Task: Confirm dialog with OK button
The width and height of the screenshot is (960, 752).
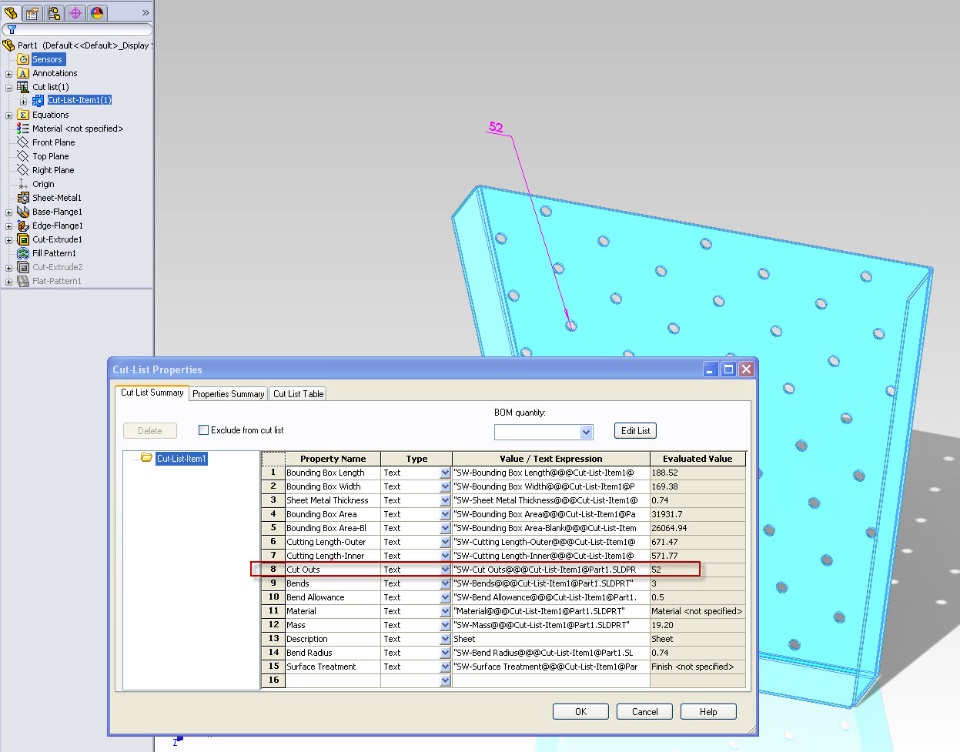Action: [x=581, y=712]
